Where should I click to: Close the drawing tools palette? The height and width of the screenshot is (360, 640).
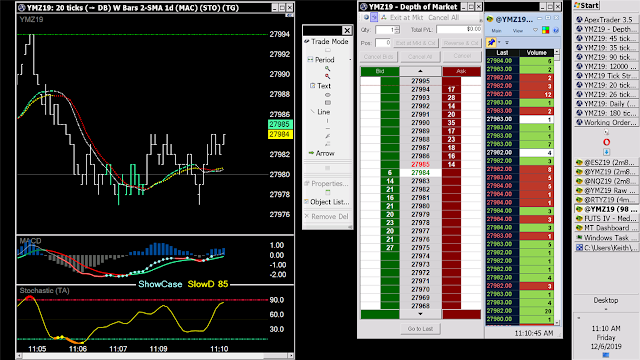coord(347,30)
